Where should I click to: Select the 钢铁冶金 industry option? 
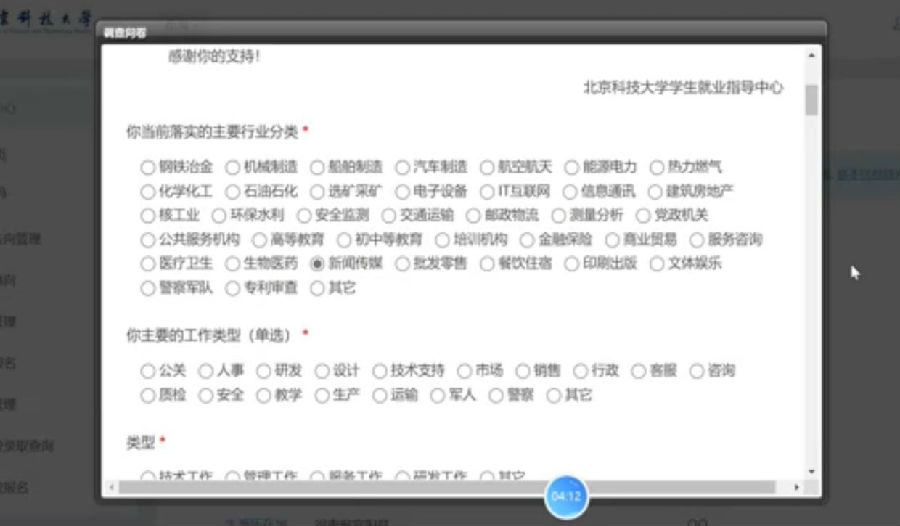[148, 167]
